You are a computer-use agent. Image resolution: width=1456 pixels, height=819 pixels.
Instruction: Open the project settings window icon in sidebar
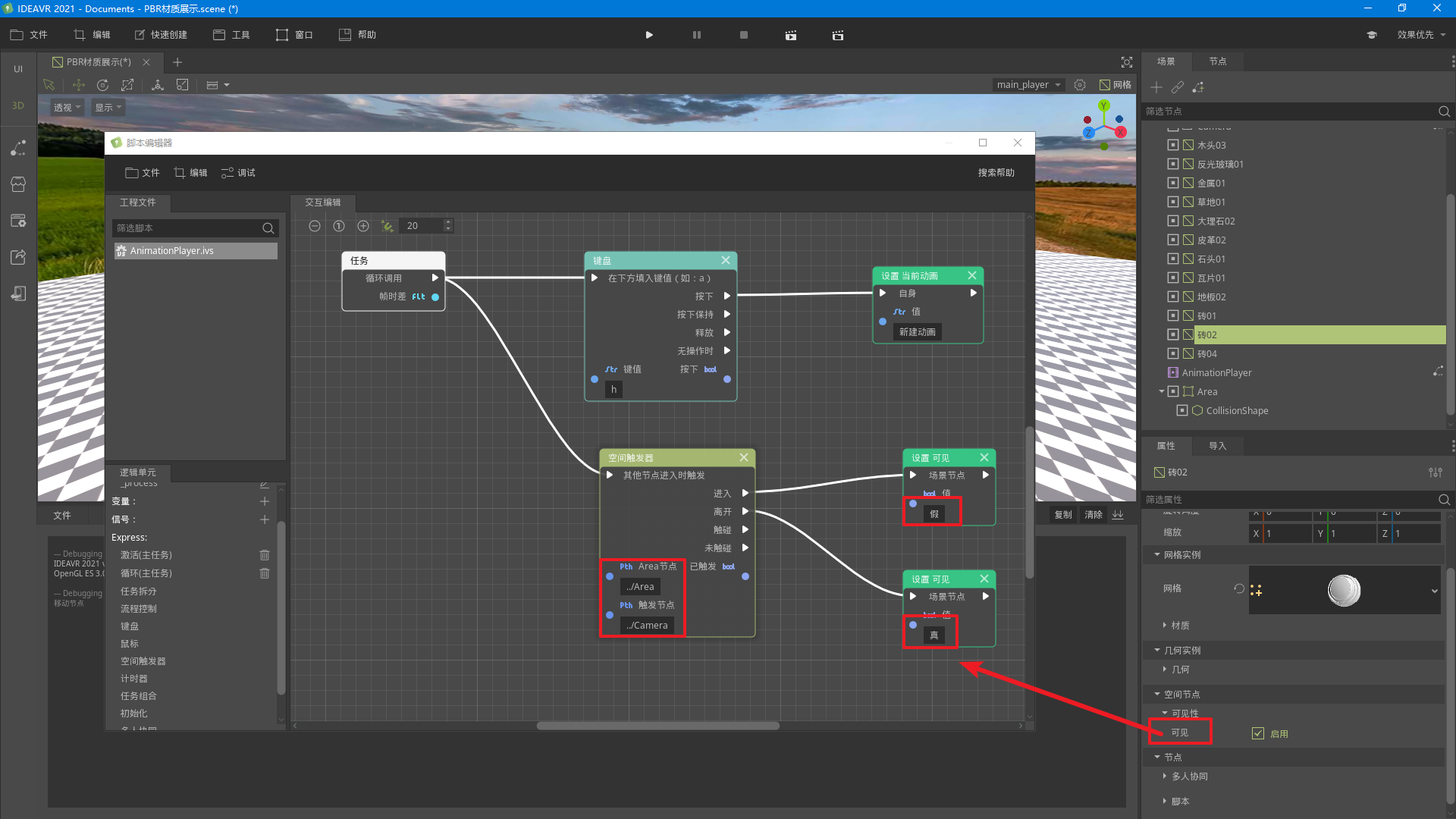pos(18,221)
